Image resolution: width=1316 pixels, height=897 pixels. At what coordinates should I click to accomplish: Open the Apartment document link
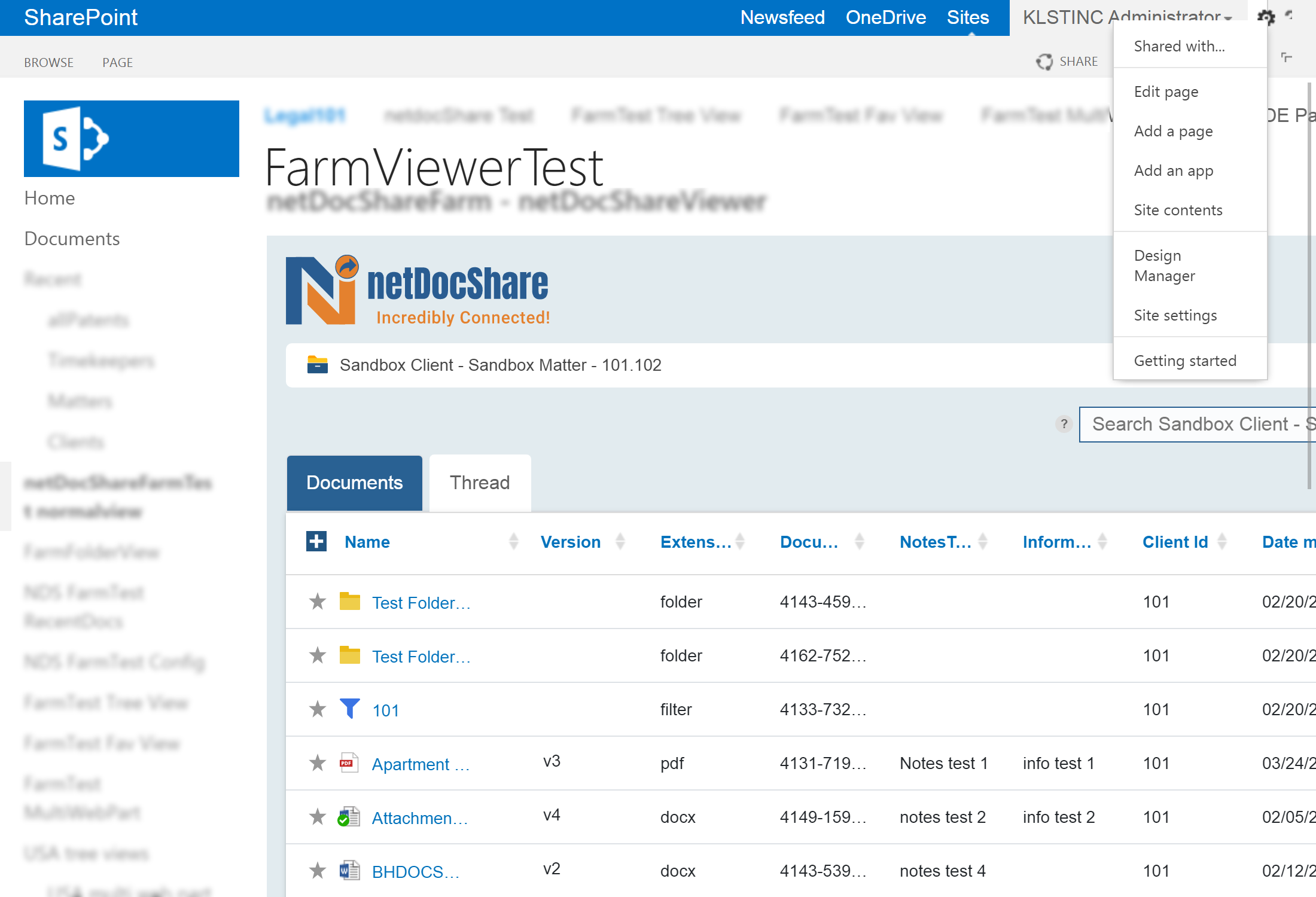pos(421,764)
